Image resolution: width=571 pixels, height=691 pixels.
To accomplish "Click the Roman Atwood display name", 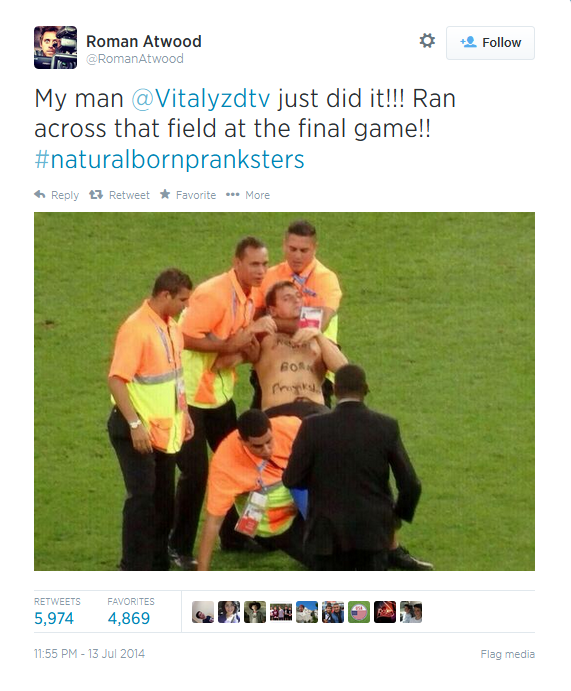I will pos(144,41).
